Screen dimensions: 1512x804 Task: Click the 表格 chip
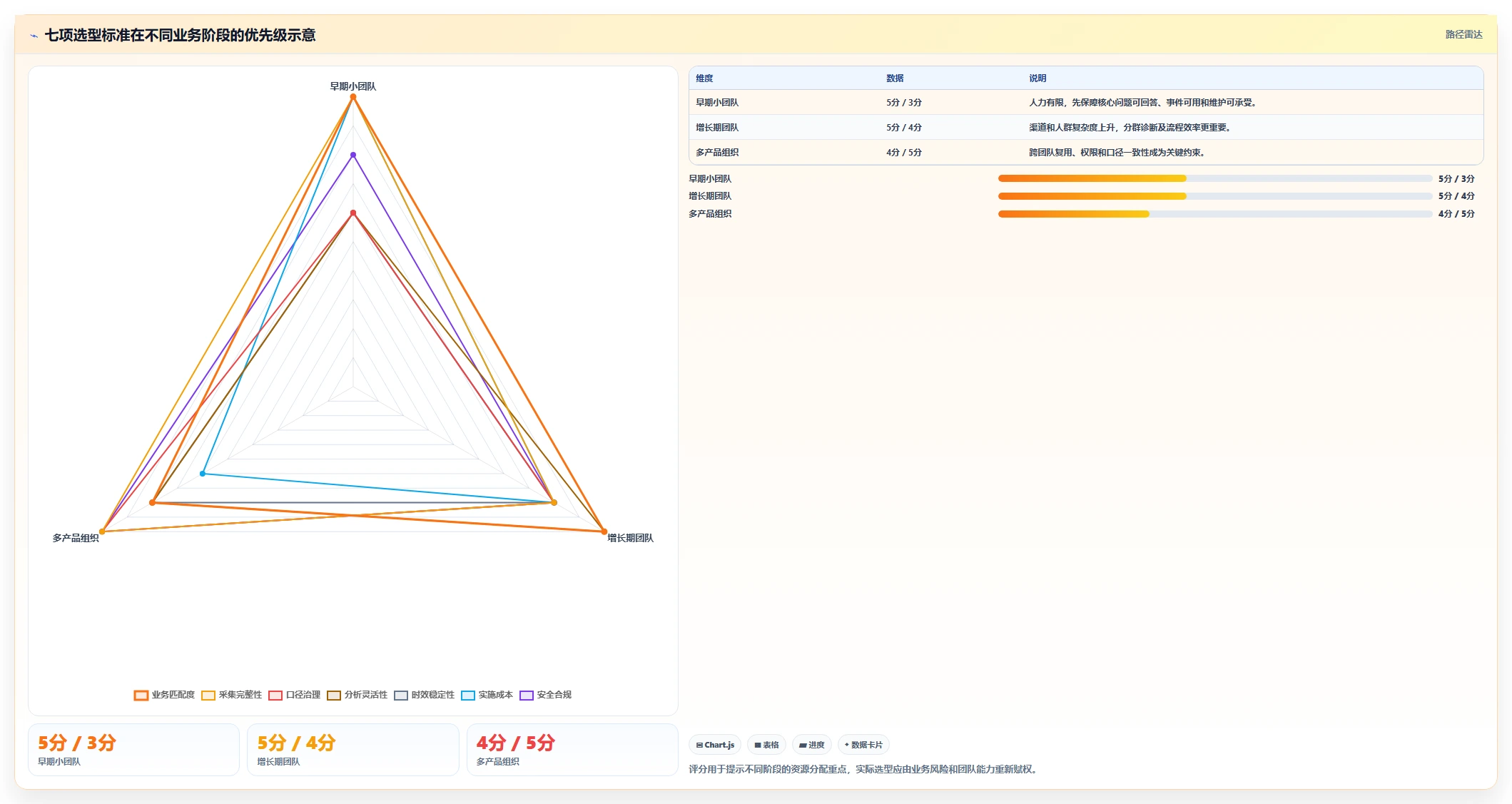pyautogui.click(x=766, y=745)
